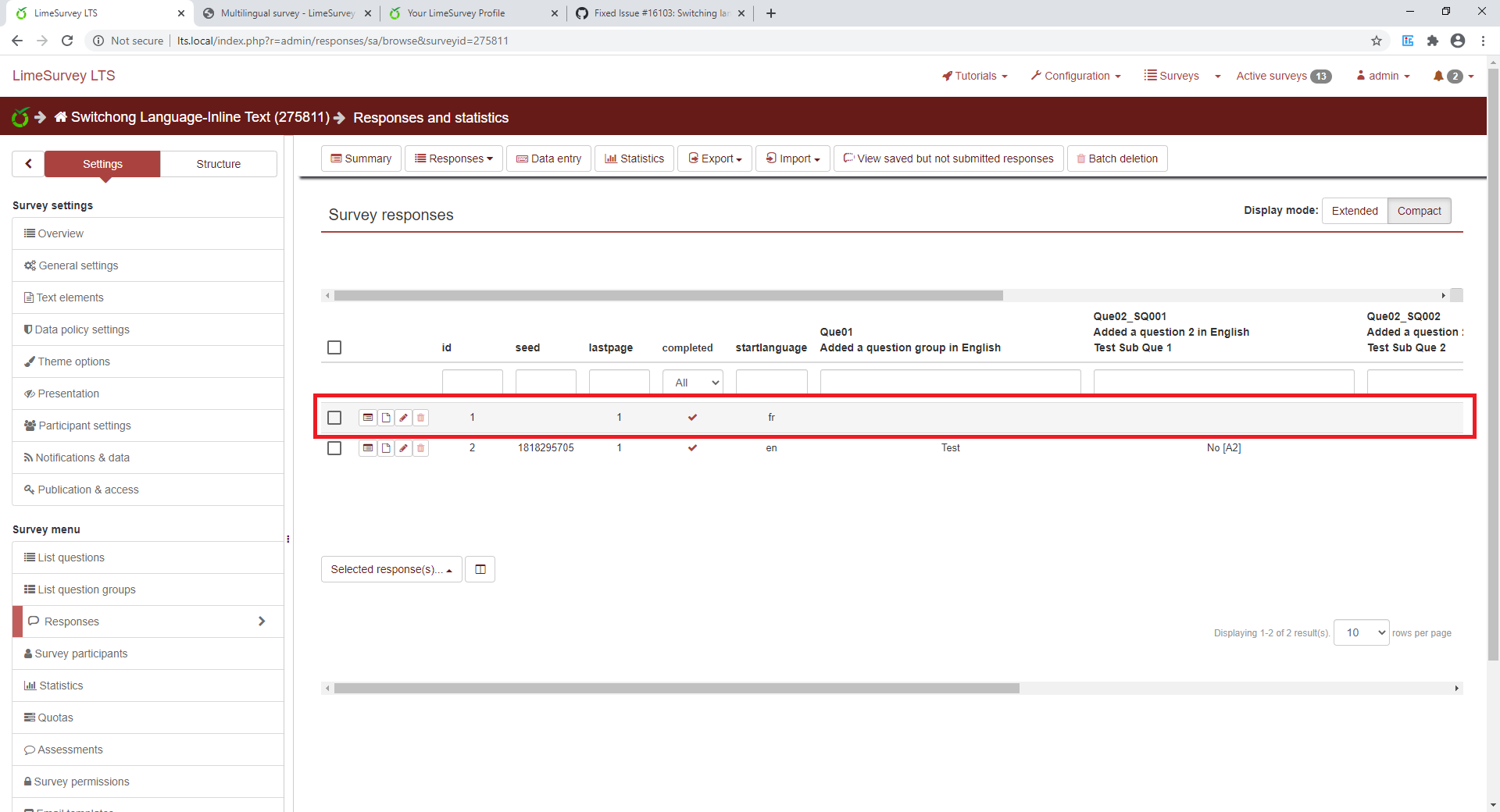Viewport: 1500px width, 812px height.
Task: Focus the startlanguage filter field
Action: click(x=771, y=383)
